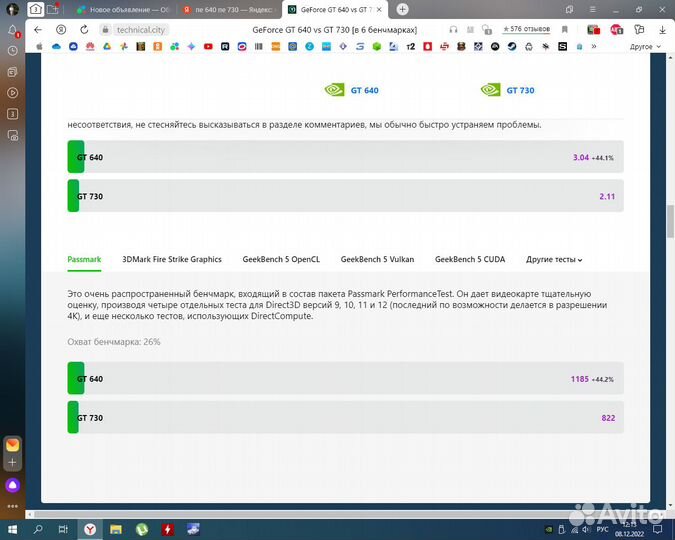Open the tab count button showing 3
This screenshot has height=540, width=675.
point(35,9)
